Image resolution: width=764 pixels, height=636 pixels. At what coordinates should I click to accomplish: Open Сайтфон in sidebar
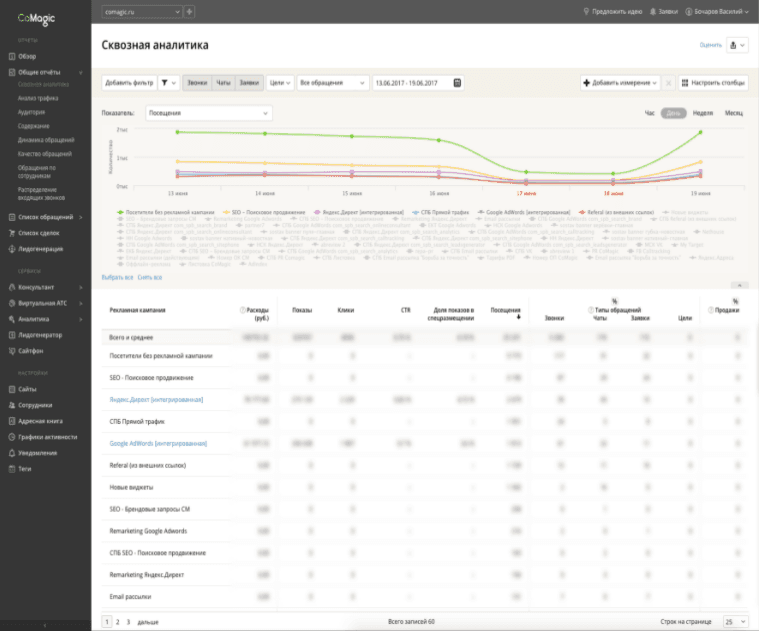31,353
